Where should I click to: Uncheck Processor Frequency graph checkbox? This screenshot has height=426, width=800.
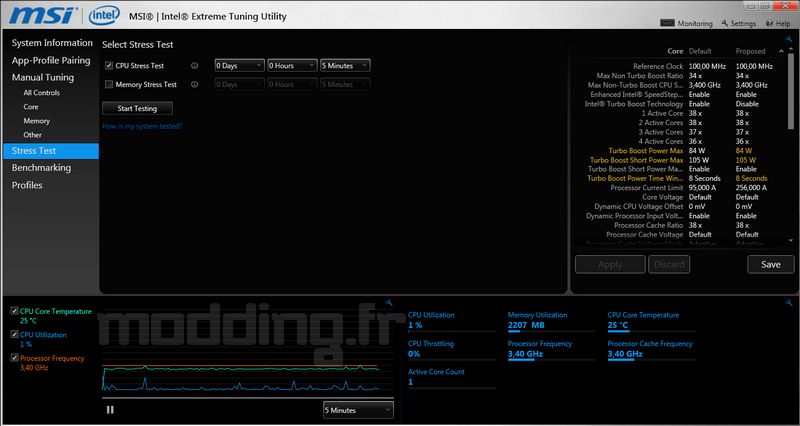click(x=15, y=358)
